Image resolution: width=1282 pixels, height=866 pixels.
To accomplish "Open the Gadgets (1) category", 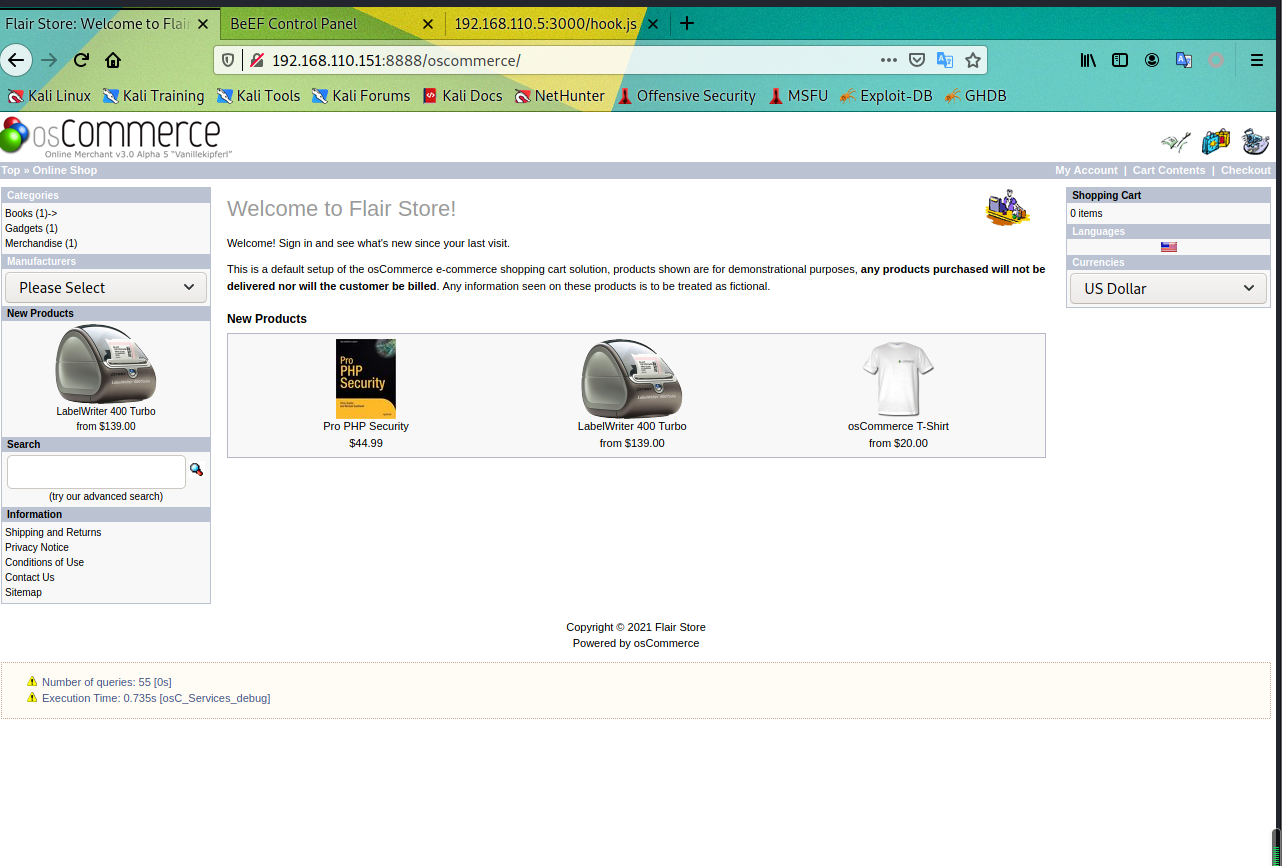I will [x=31, y=228].
